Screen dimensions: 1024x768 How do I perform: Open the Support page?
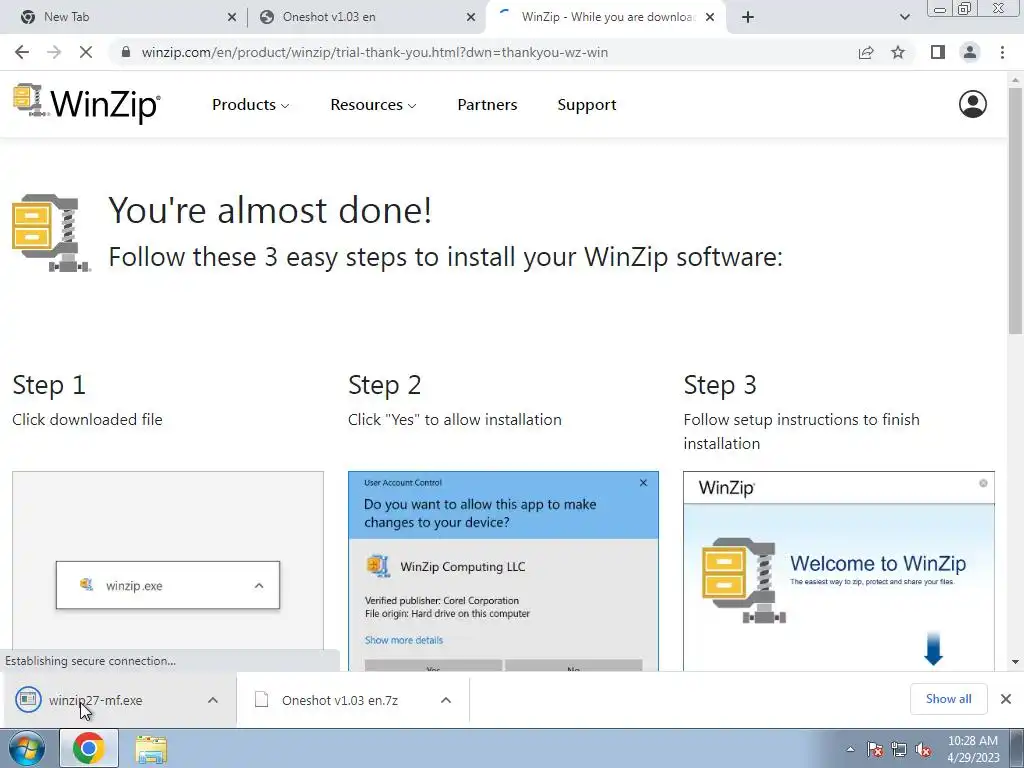click(586, 104)
